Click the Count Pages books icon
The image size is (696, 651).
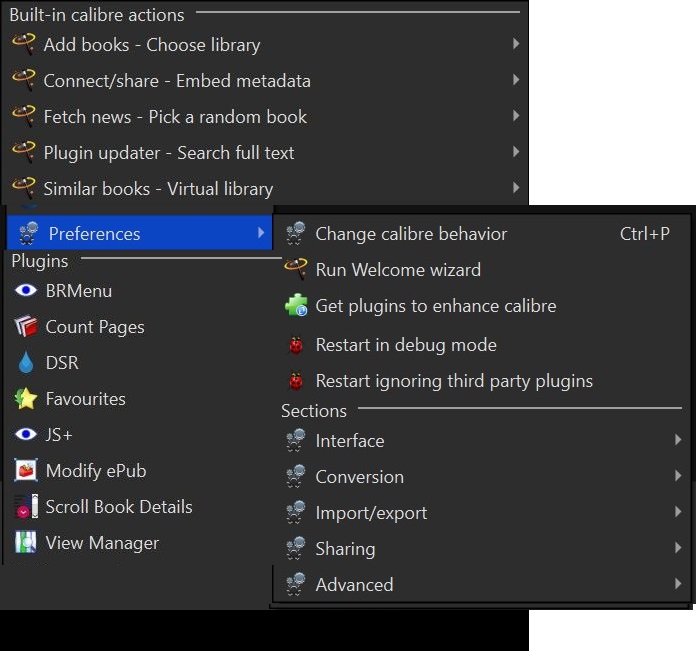coord(26,326)
